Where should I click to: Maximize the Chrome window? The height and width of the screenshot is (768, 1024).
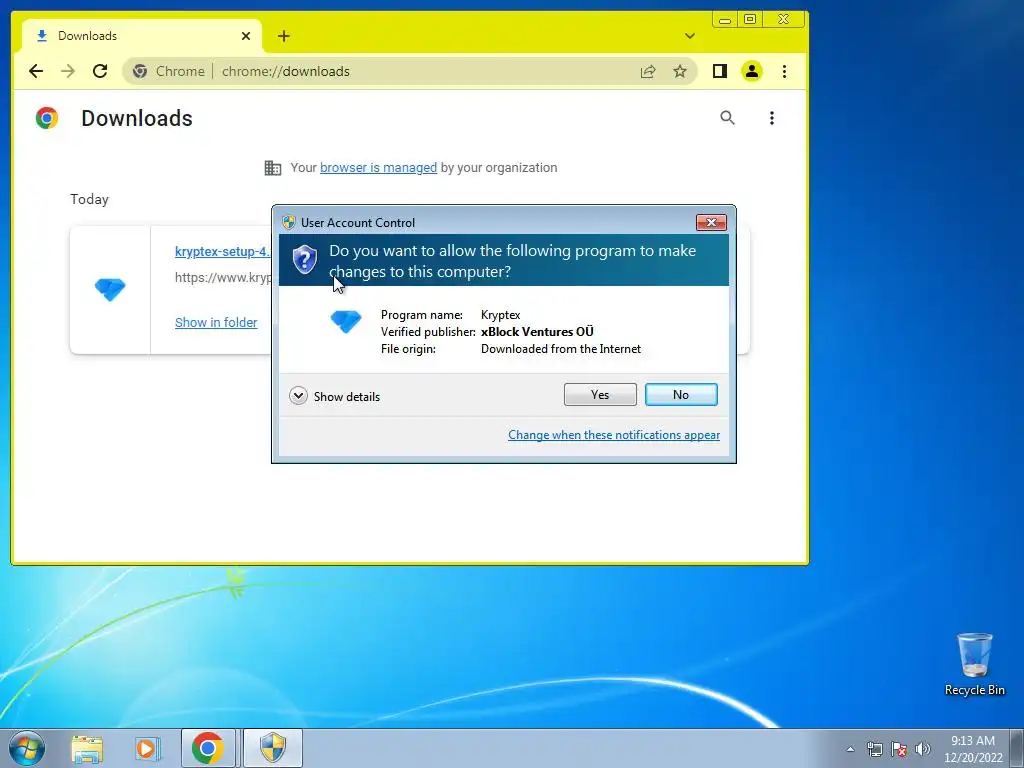[750, 20]
